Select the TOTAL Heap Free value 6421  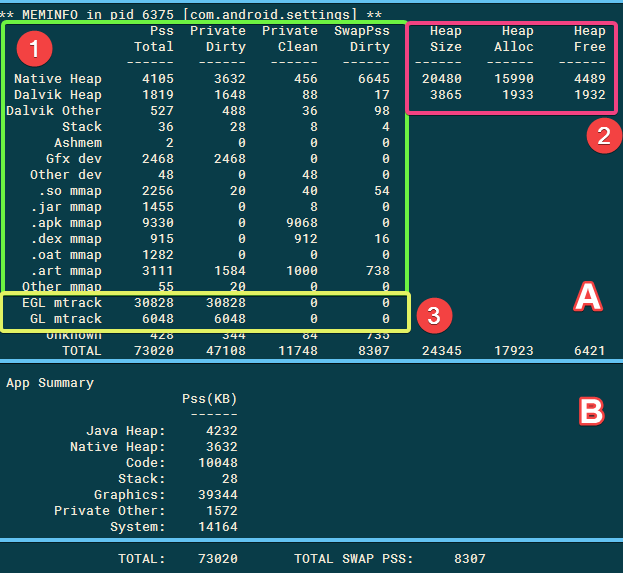590,351
